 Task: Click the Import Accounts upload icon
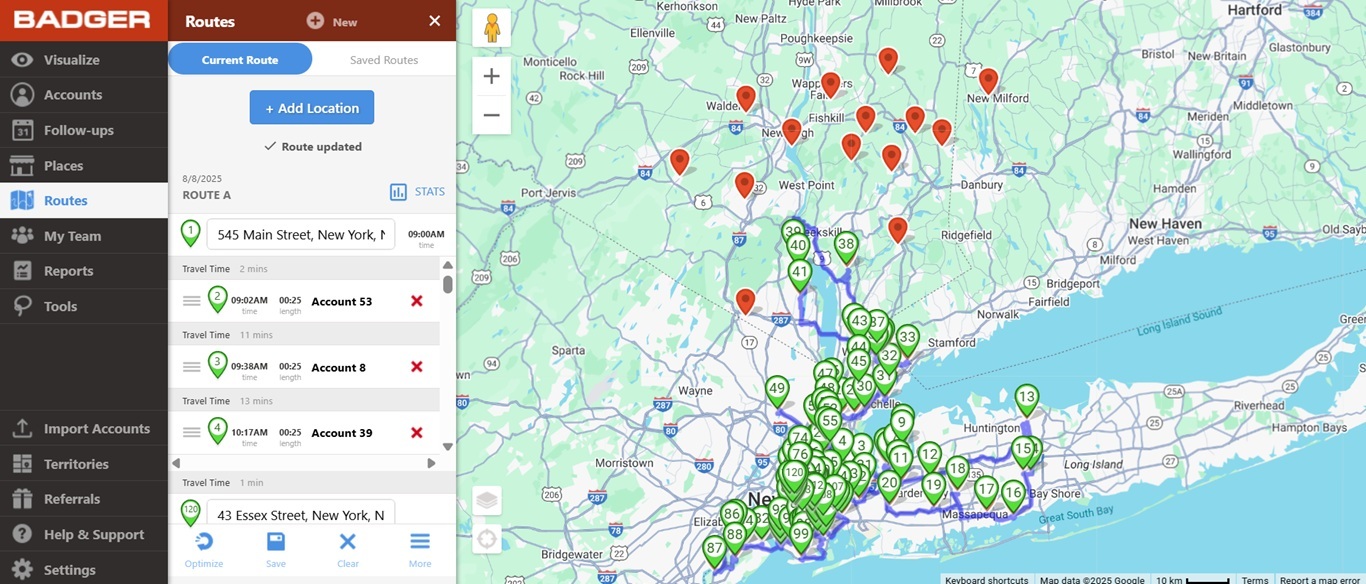[22, 429]
